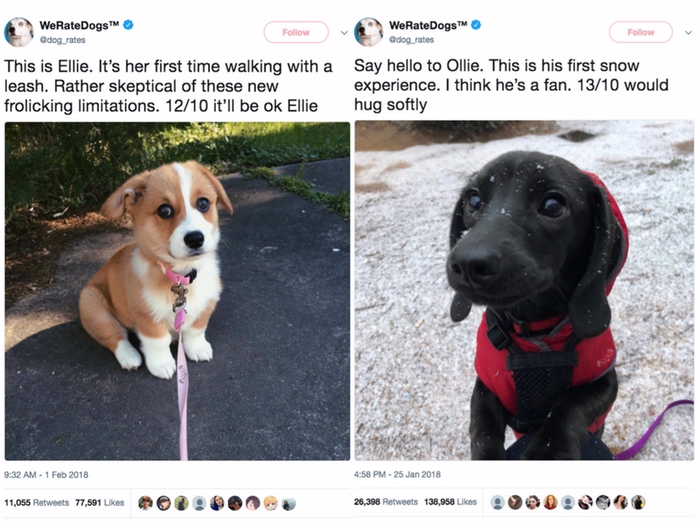Image resolution: width=700 pixels, height=525 pixels.
Task: Follow WeRateDogs from the Ellie tweet
Action: pos(296,32)
